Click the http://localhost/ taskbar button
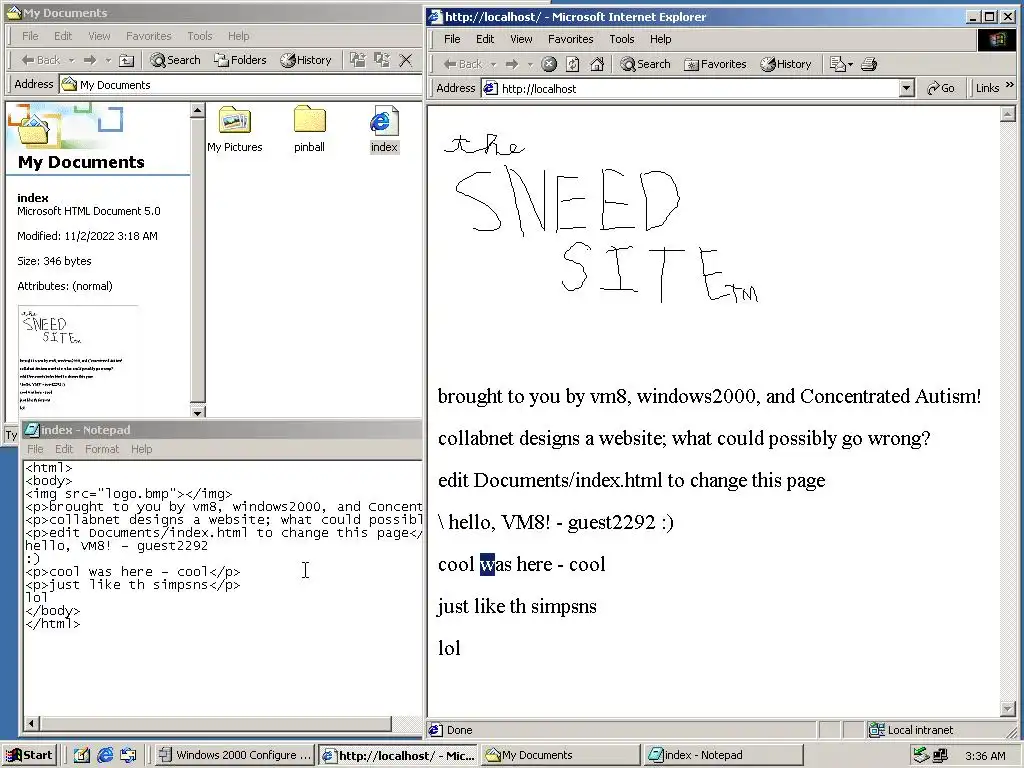This screenshot has width=1024, height=768. (x=399, y=755)
